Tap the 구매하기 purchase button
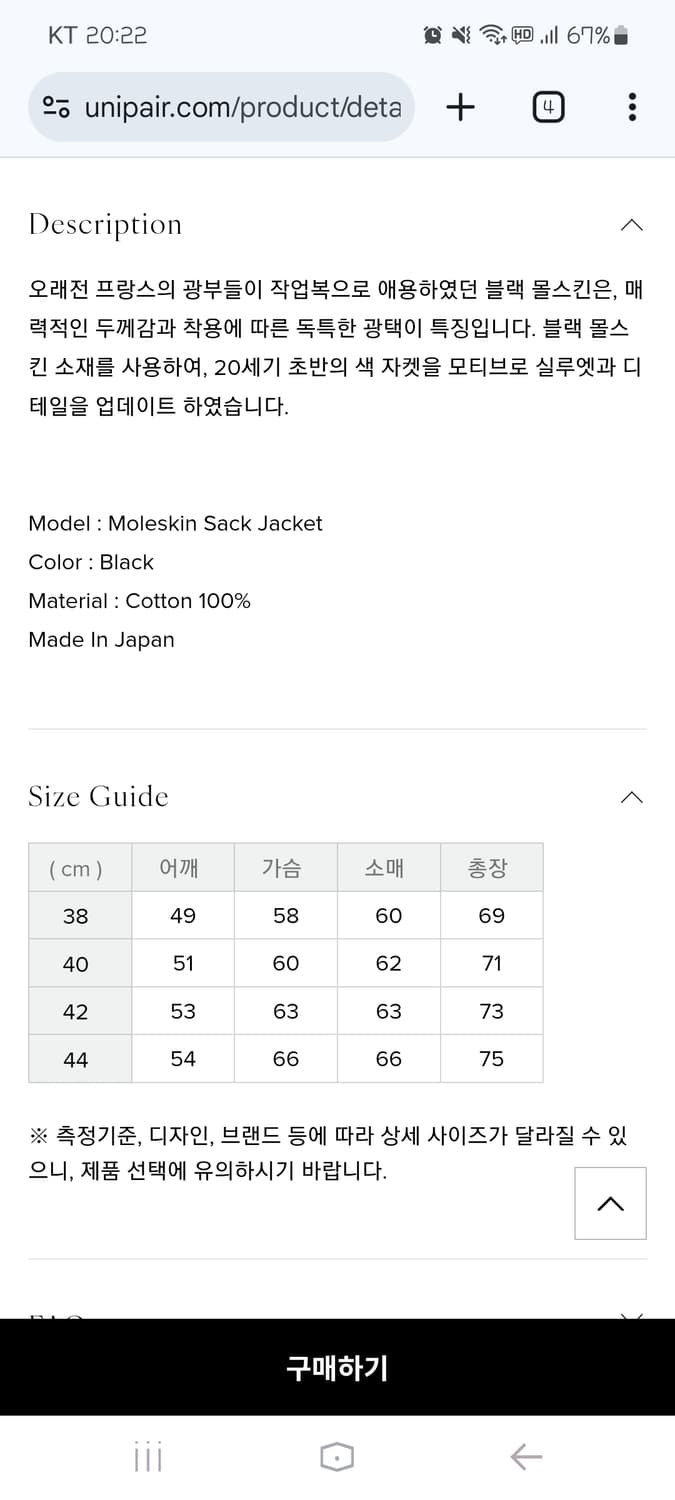675x1500 pixels. (x=337, y=1367)
